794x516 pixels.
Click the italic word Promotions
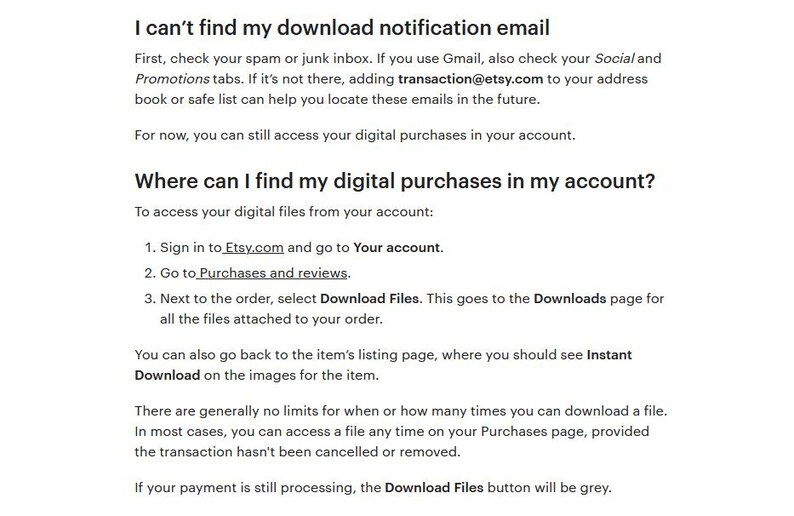pyautogui.click(x=172, y=79)
